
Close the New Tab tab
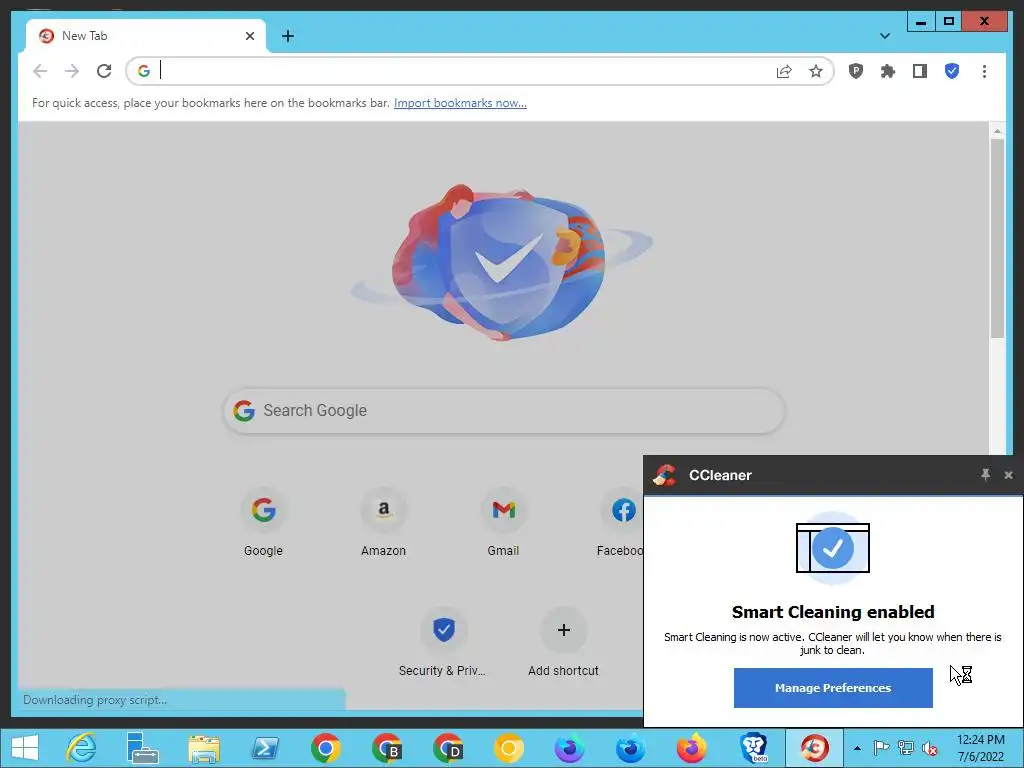click(249, 36)
